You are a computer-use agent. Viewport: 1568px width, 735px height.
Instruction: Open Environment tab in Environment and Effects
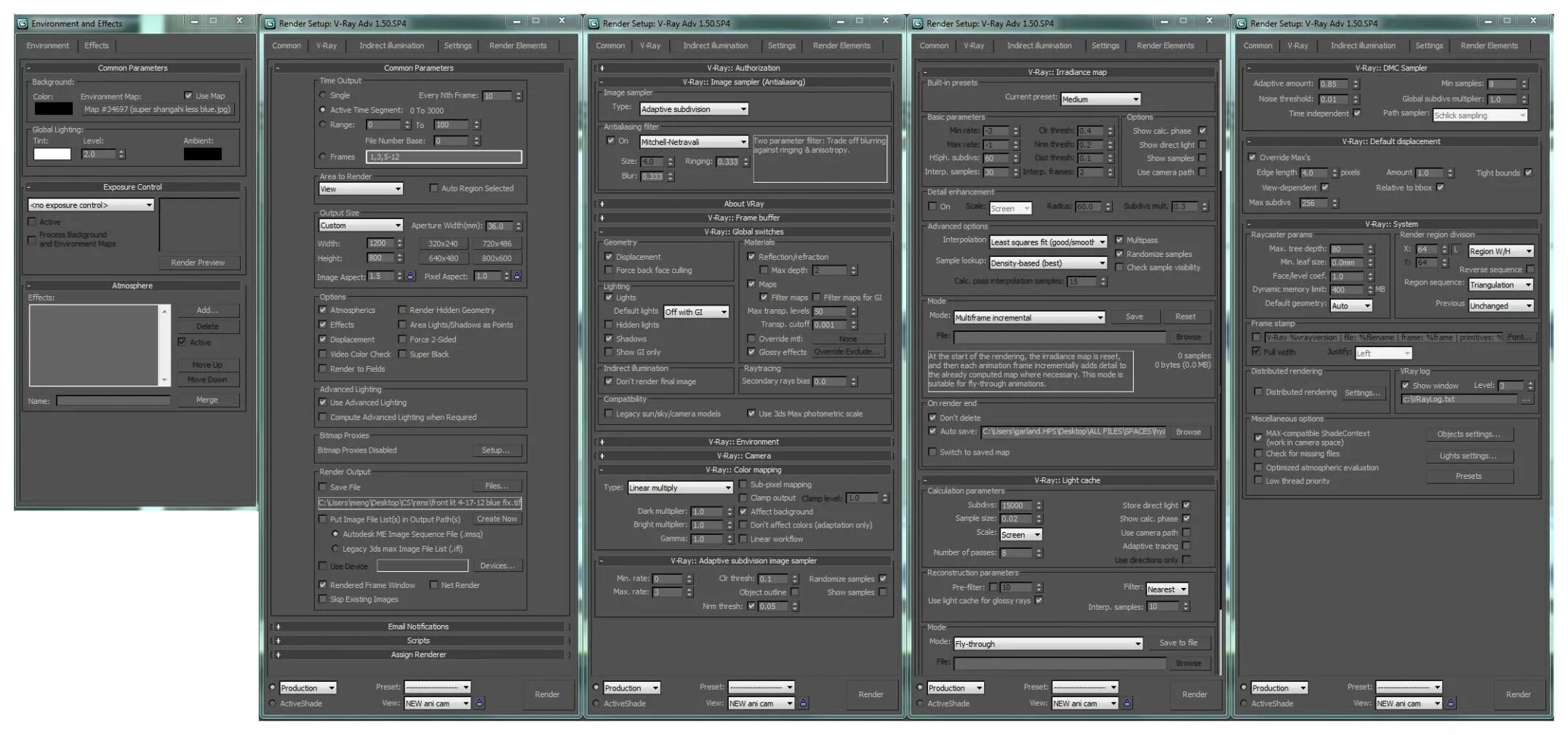click(x=48, y=45)
